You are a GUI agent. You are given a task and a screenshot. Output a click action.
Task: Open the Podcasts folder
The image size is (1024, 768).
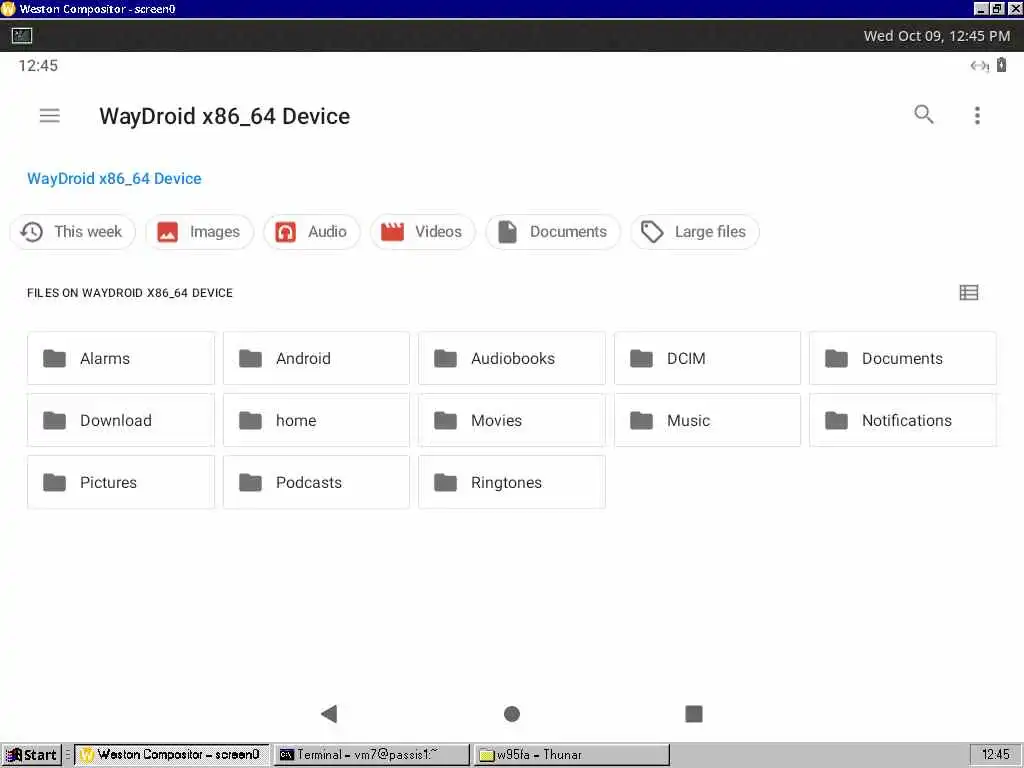pyautogui.click(x=316, y=482)
